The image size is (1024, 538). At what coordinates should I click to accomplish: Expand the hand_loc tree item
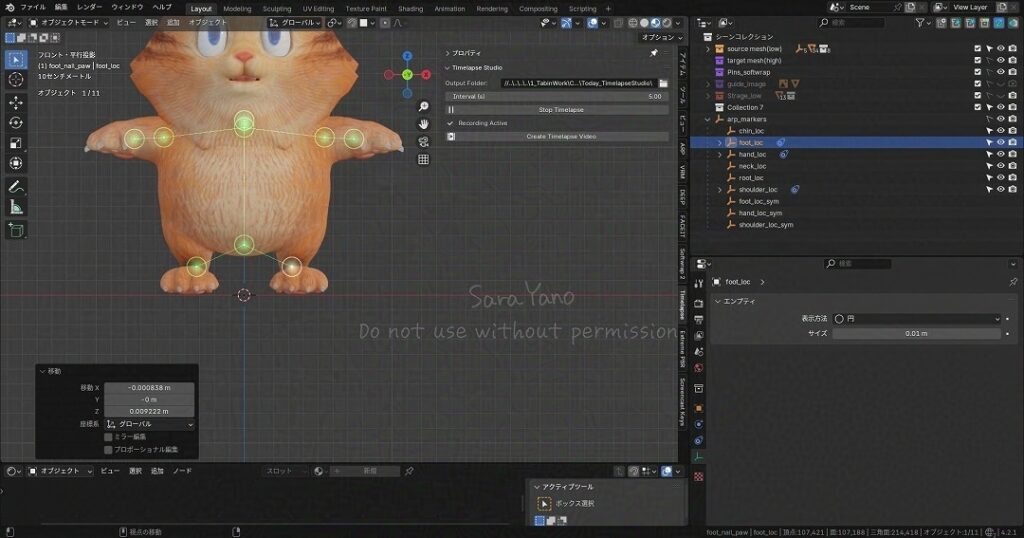[x=719, y=154]
